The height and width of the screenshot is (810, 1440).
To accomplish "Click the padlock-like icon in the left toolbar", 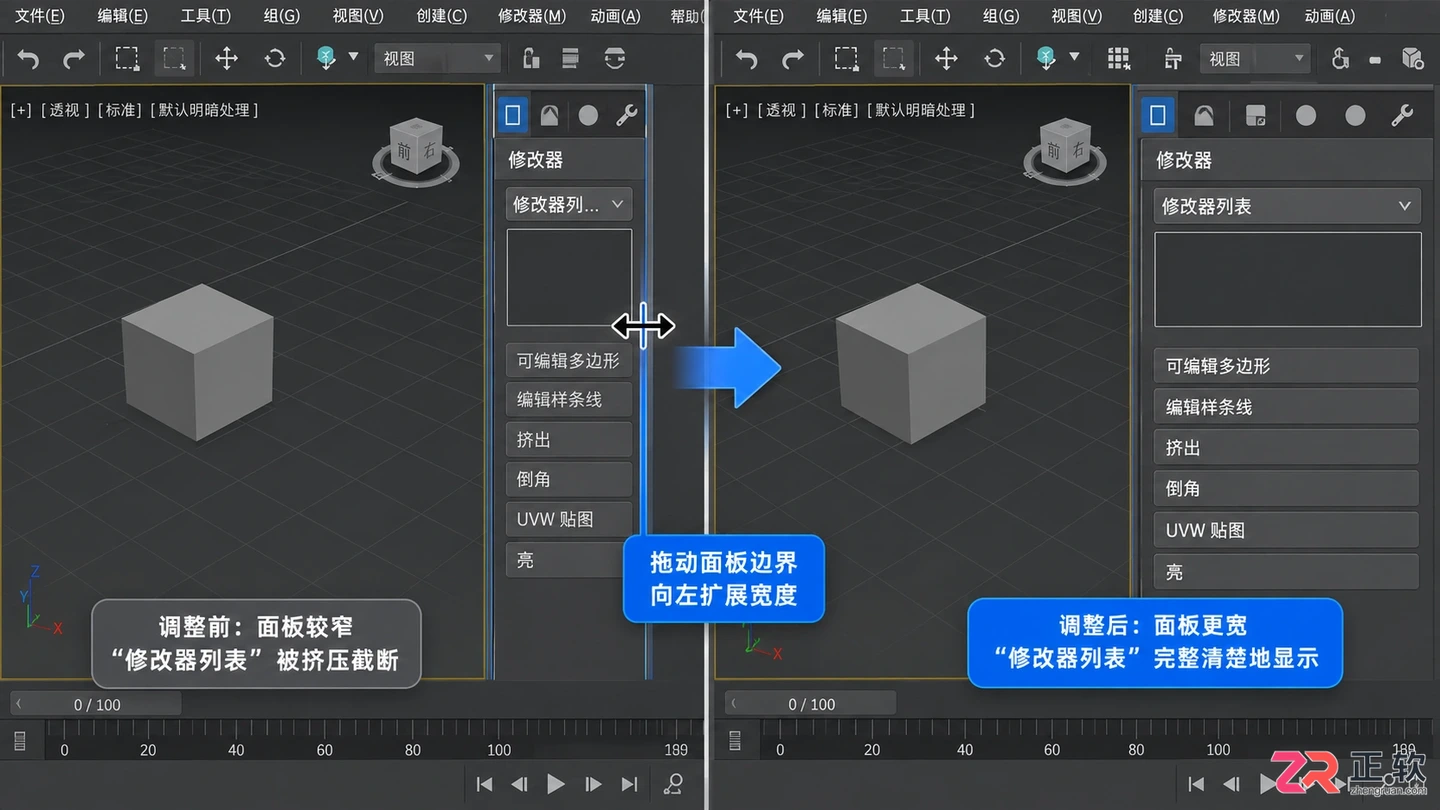I will [531, 59].
